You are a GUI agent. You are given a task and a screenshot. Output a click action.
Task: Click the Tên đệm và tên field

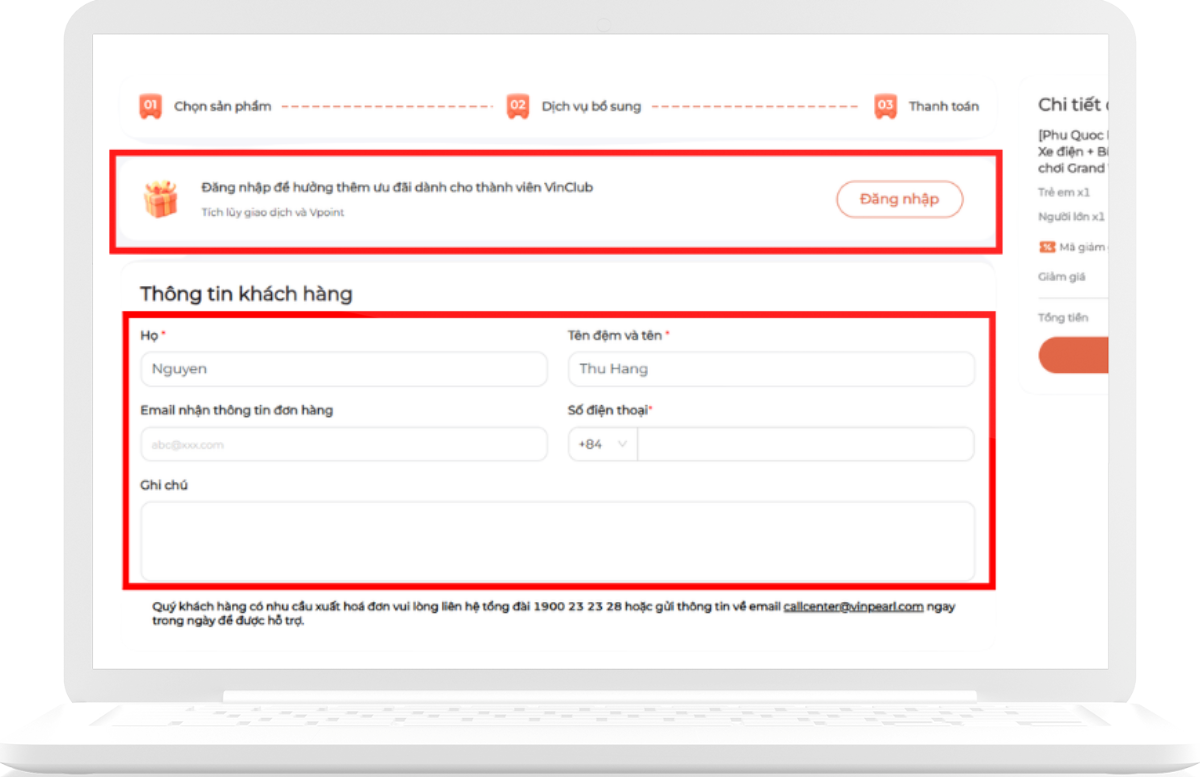point(771,369)
